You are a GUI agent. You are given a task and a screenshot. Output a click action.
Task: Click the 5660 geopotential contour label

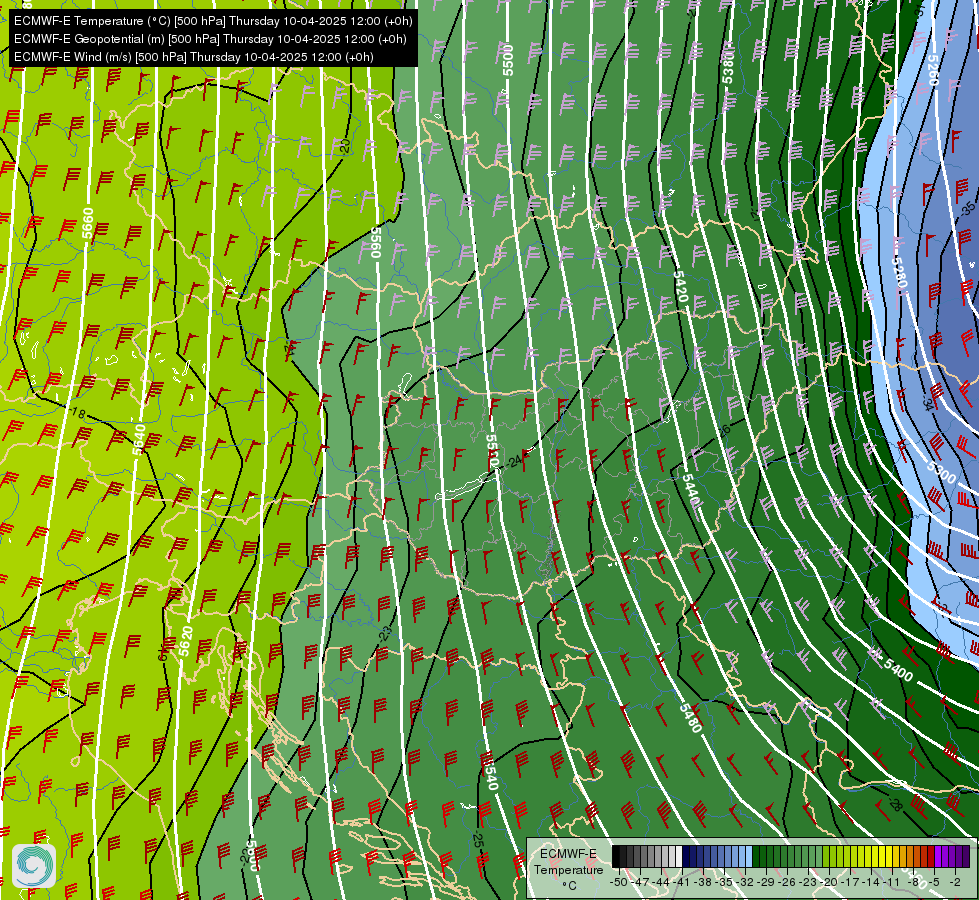pyautogui.click(x=88, y=224)
